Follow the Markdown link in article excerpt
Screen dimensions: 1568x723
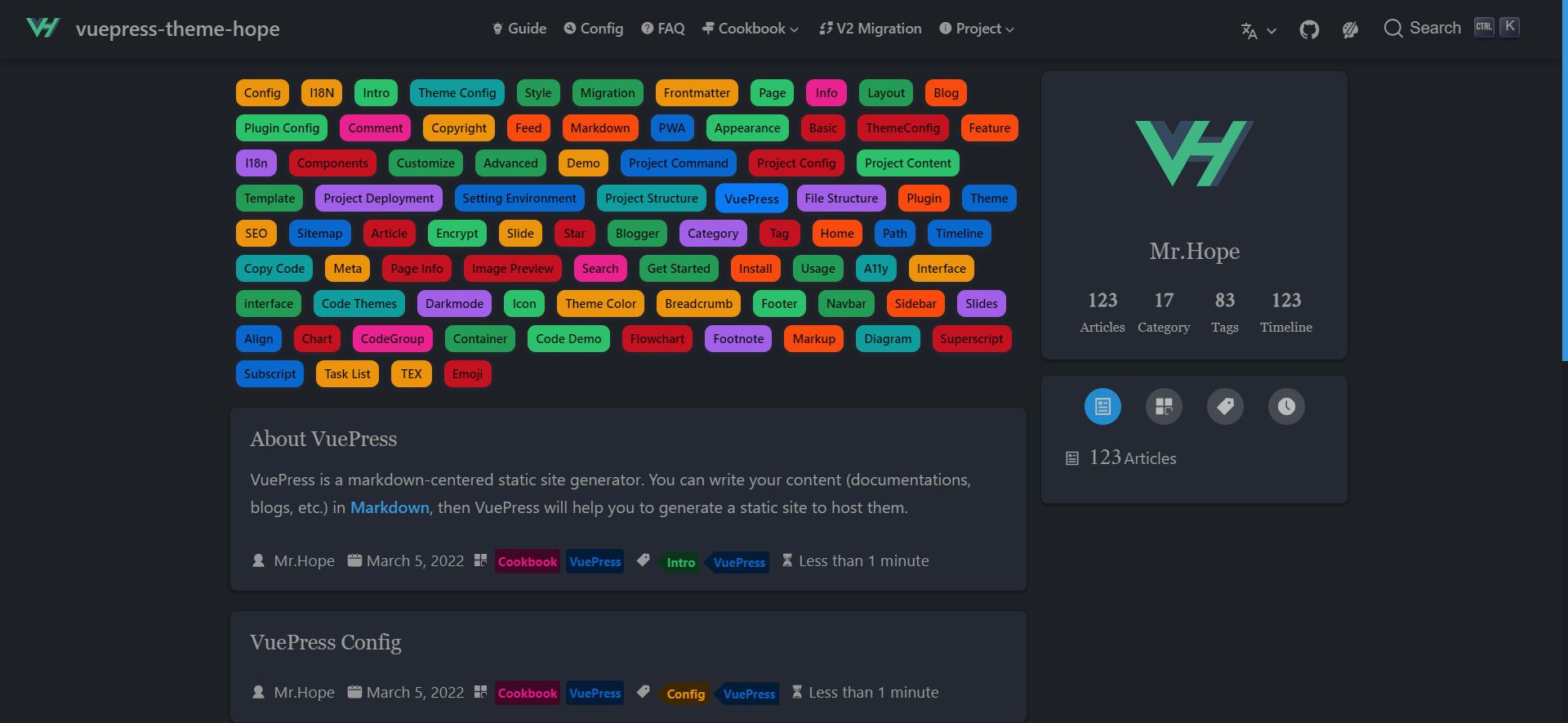[x=390, y=507]
